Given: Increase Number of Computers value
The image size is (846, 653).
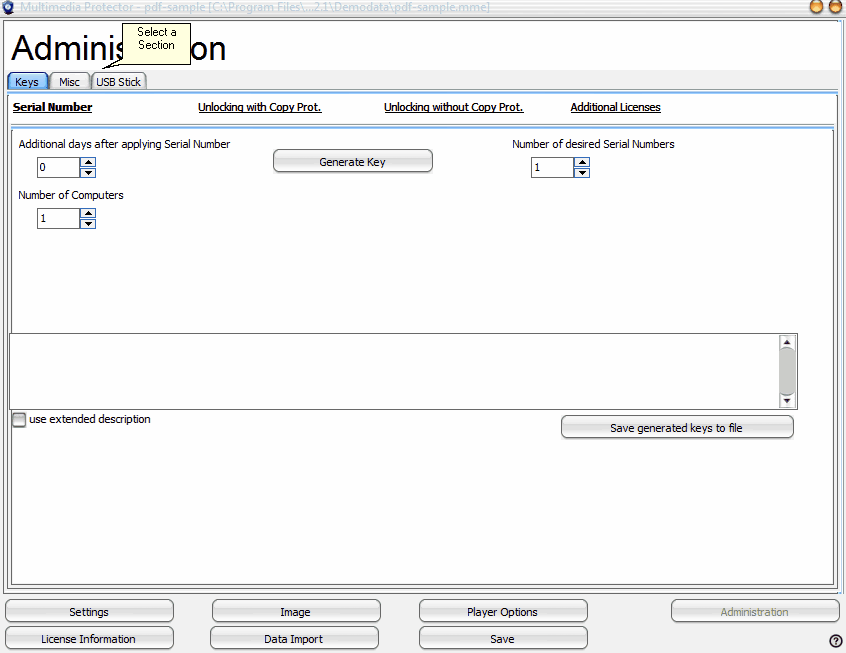Looking at the screenshot, I should tap(88, 213).
